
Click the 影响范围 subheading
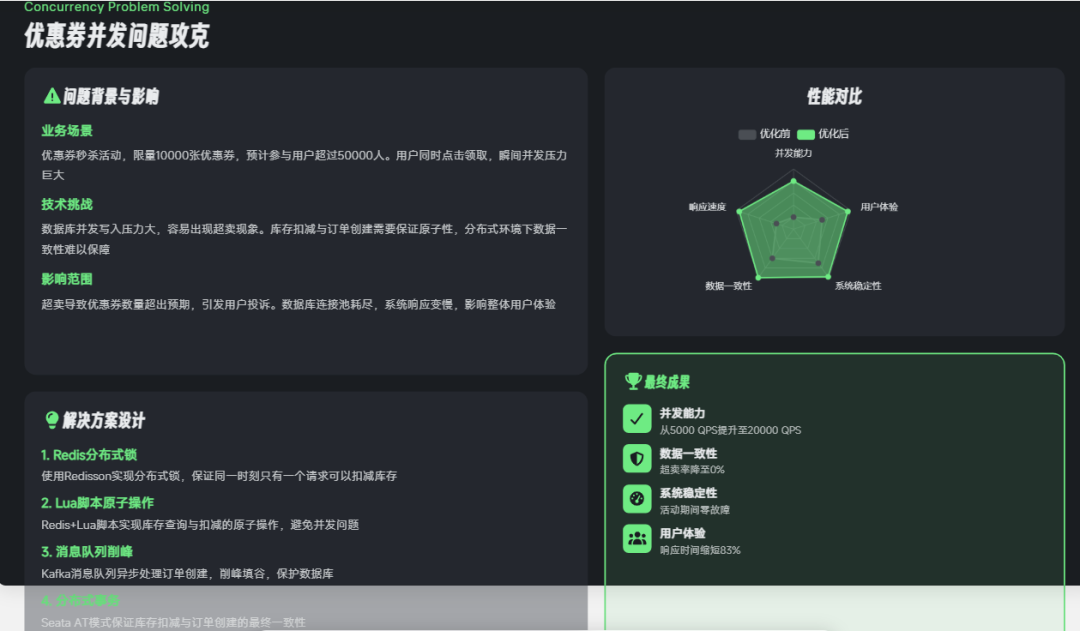coord(67,279)
